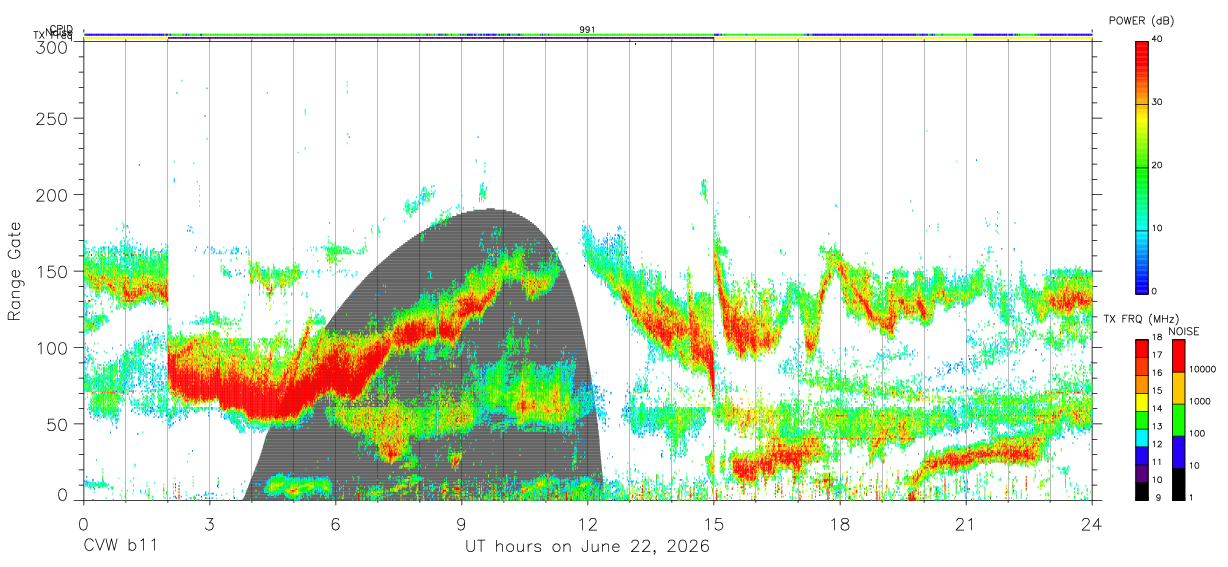Click the POWER (dB) color bar
Image resolution: width=1228 pixels, height=567 pixels.
tap(1142, 166)
